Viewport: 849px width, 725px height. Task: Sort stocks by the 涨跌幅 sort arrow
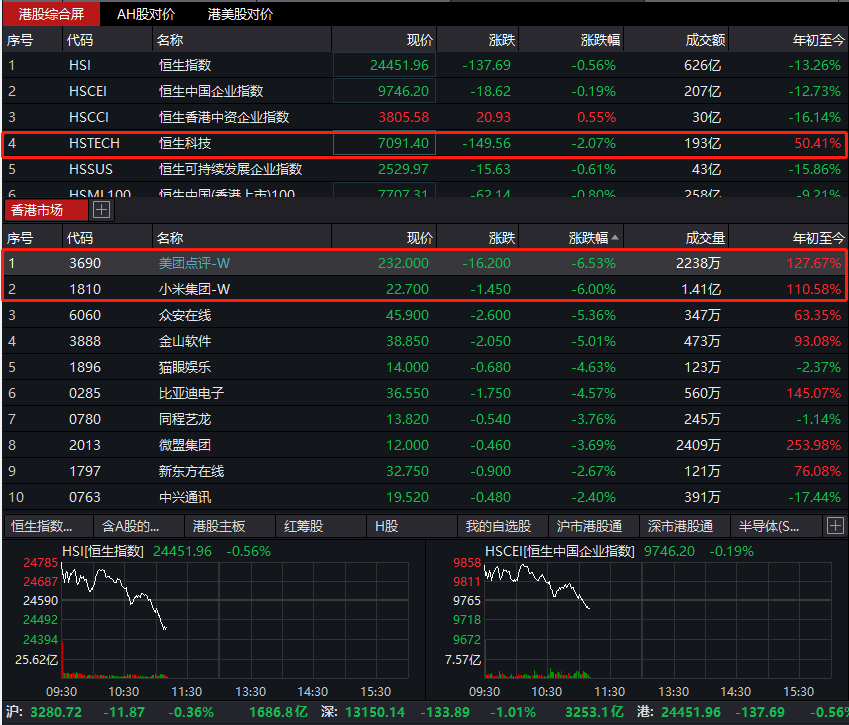pyautogui.click(x=615, y=238)
